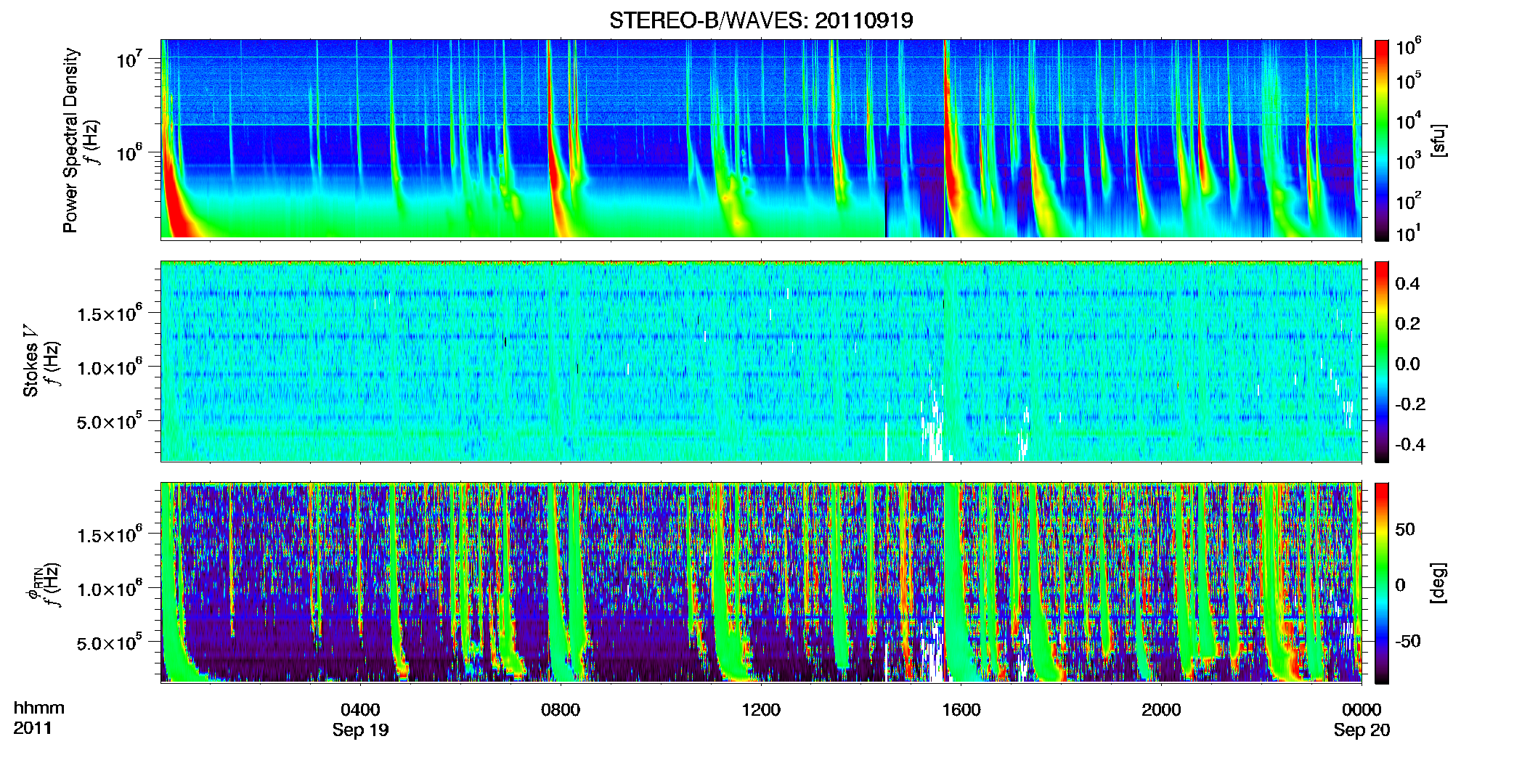The height and width of the screenshot is (784, 1522).
Task: Click the [sfu] color bar unit label
Action: point(1438,140)
